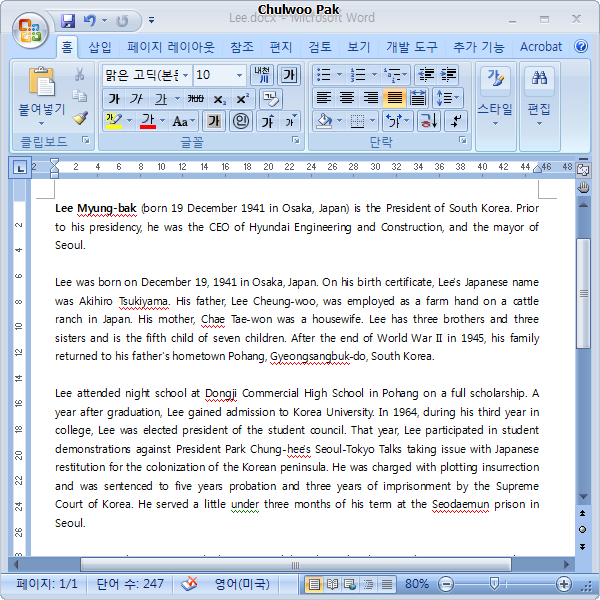This screenshot has width=600, height=600.
Task: Activate the Format Painter brush
Action: [x=80, y=118]
